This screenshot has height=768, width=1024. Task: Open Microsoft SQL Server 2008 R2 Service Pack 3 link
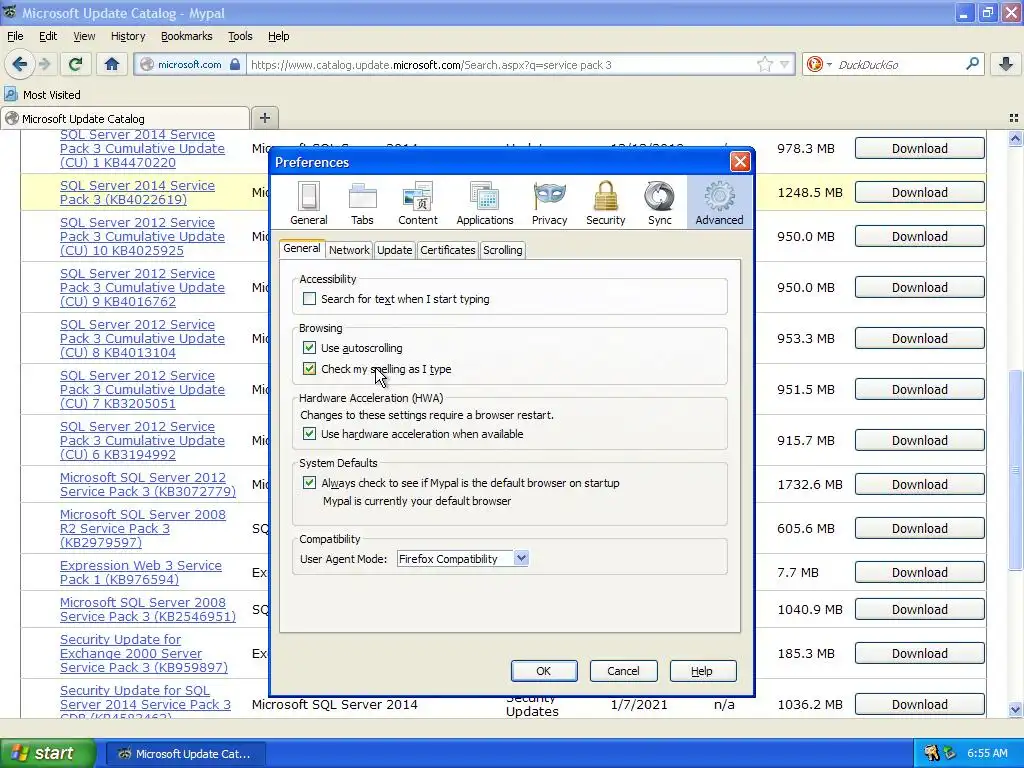142,528
